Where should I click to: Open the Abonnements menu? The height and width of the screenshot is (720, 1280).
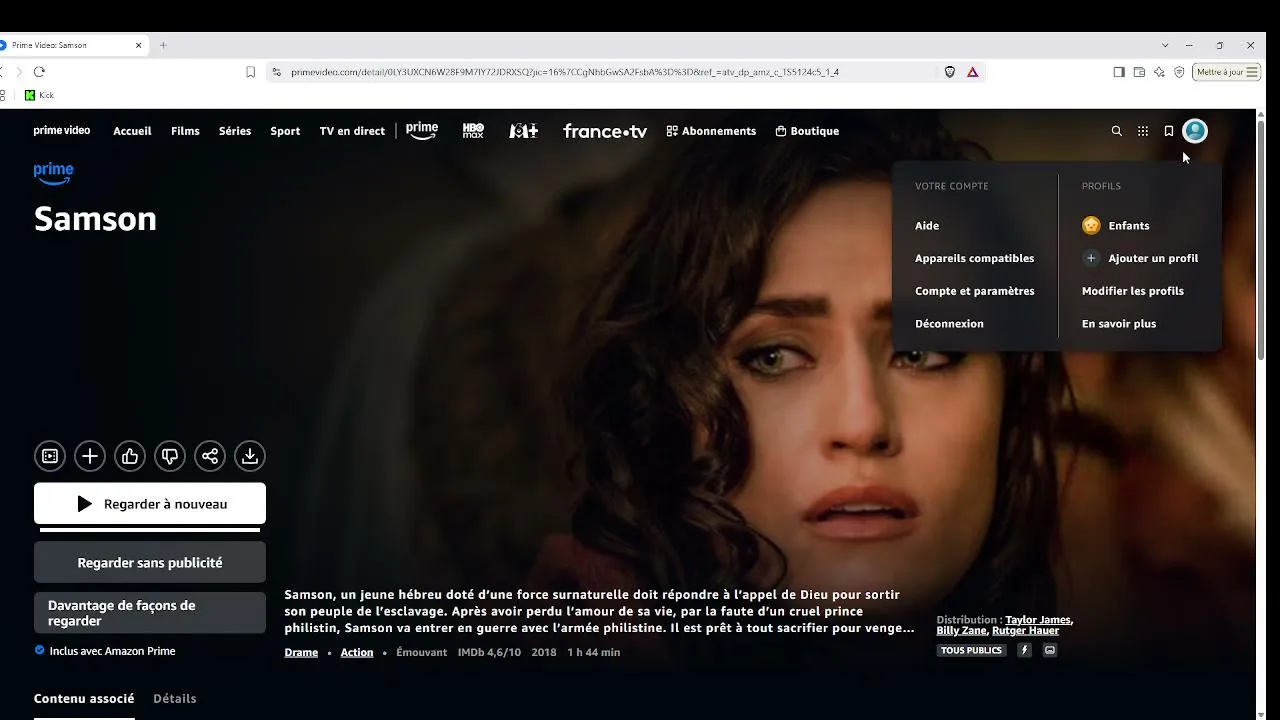pos(711,131)
